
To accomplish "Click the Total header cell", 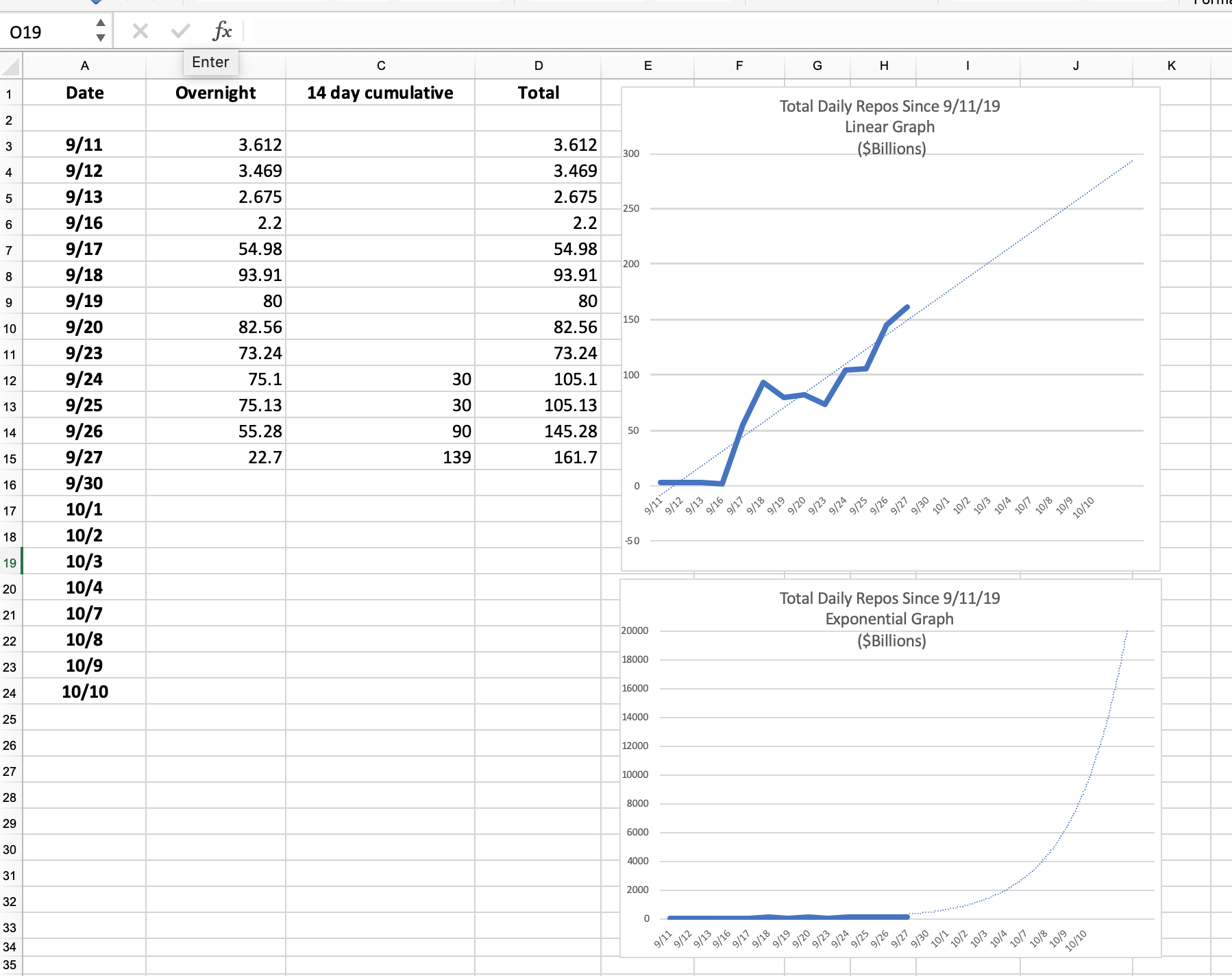I will pyautogui.click(x=538, y=93).
